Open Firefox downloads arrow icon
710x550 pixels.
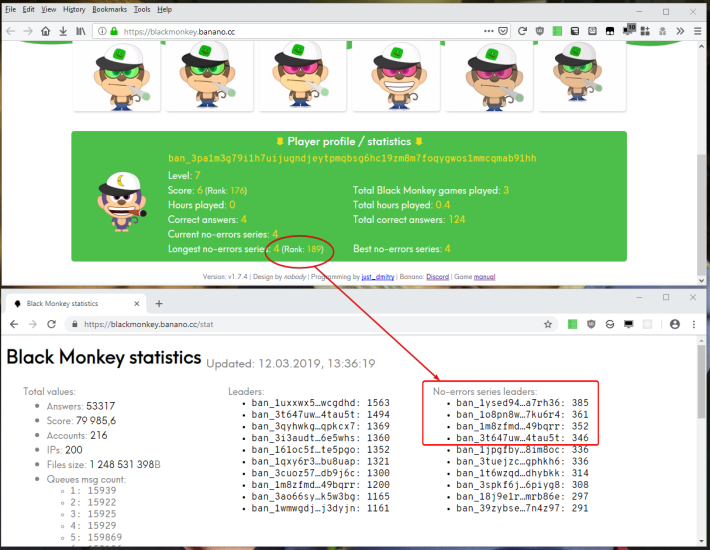[63, 31]
